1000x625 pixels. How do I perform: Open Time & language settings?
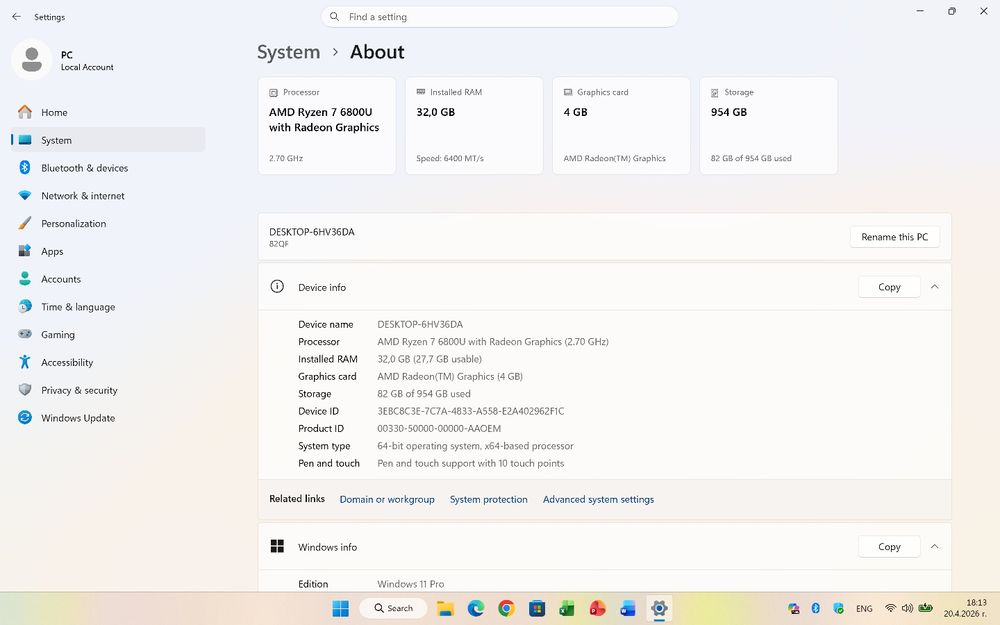pyautogui.click(x=108, y=307)
